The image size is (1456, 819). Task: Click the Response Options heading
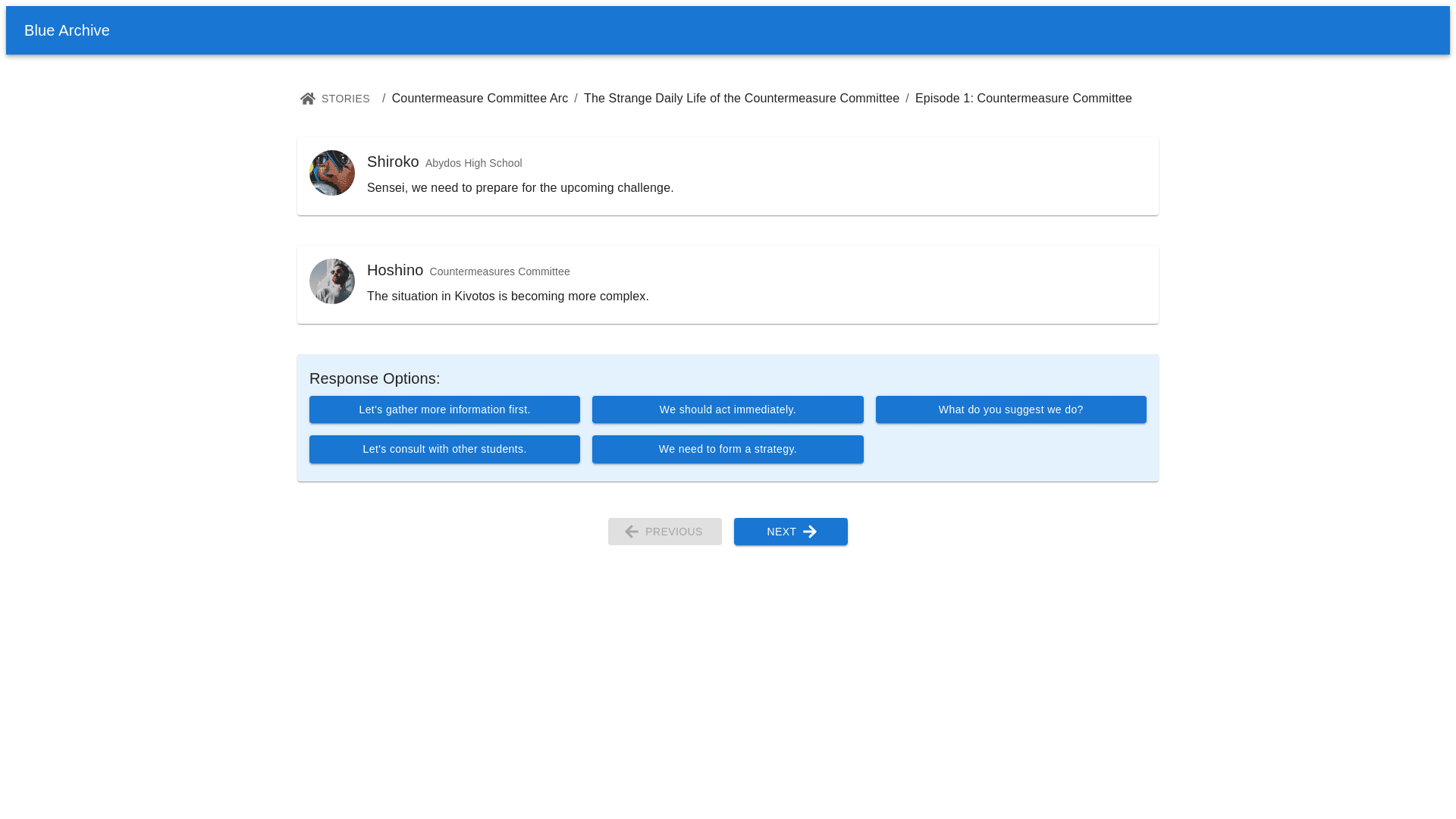pyautogui.click(x=375, y=378)
